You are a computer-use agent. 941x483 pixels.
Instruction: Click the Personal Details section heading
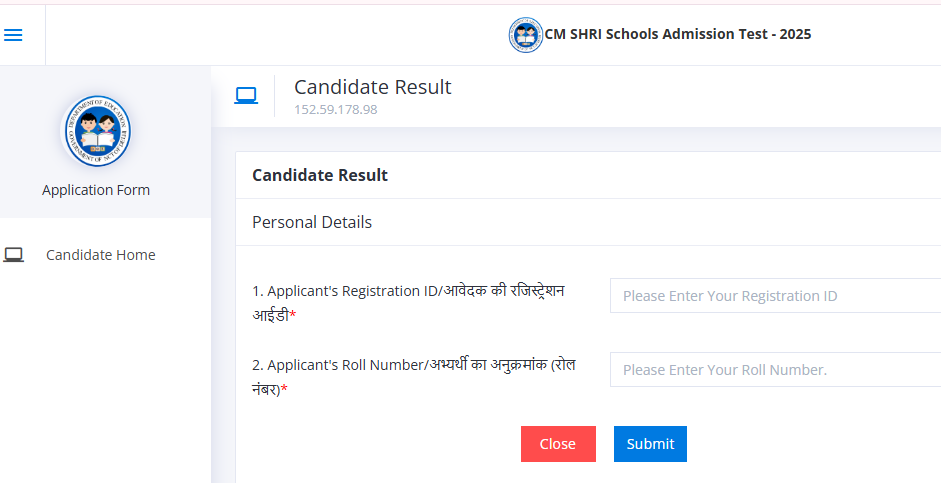coord(312,222)
